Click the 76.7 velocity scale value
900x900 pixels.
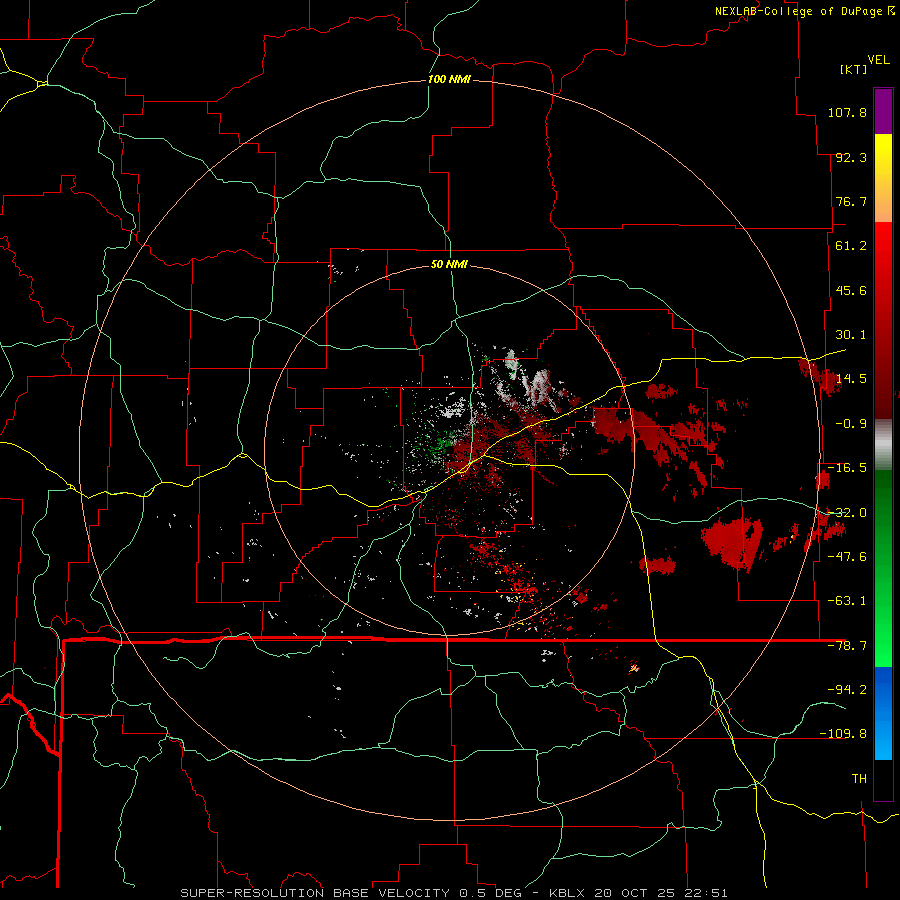851,201
